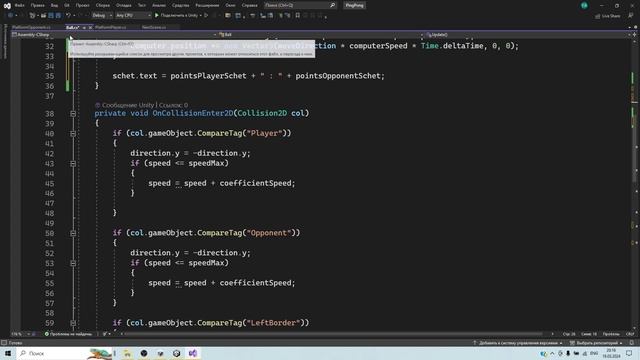Switch to the PlatformPlayer.cs tab
The width and height of the screenshot is (640, 360).
pos(111,27)
